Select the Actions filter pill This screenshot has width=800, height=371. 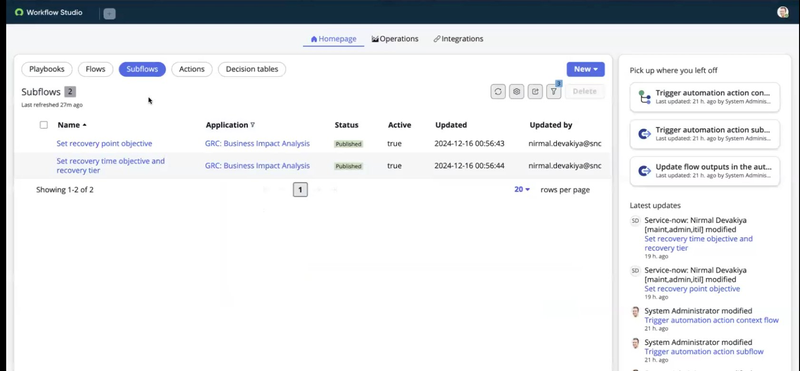click(192, 69)
